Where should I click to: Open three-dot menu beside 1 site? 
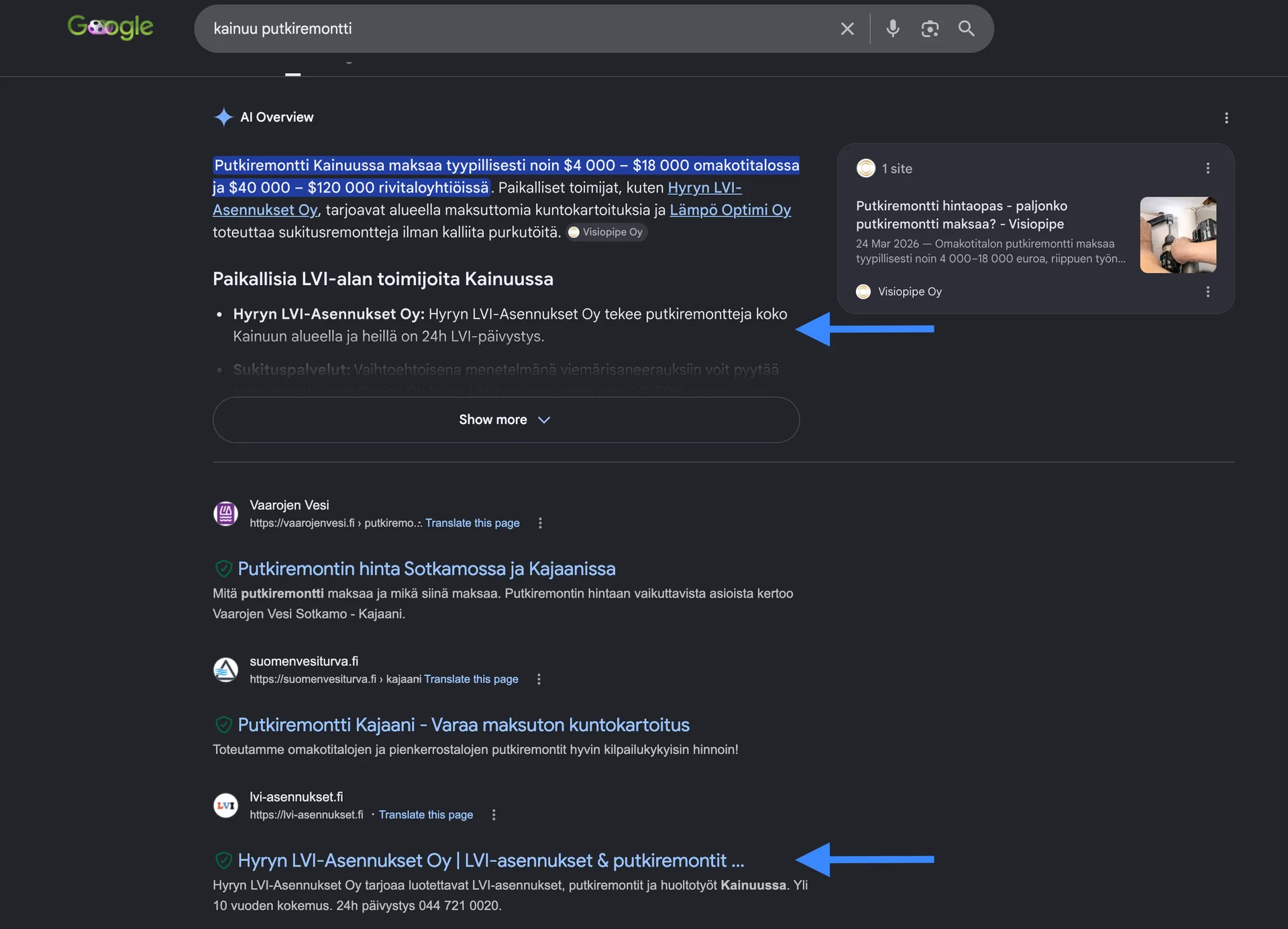point(1208,168)
